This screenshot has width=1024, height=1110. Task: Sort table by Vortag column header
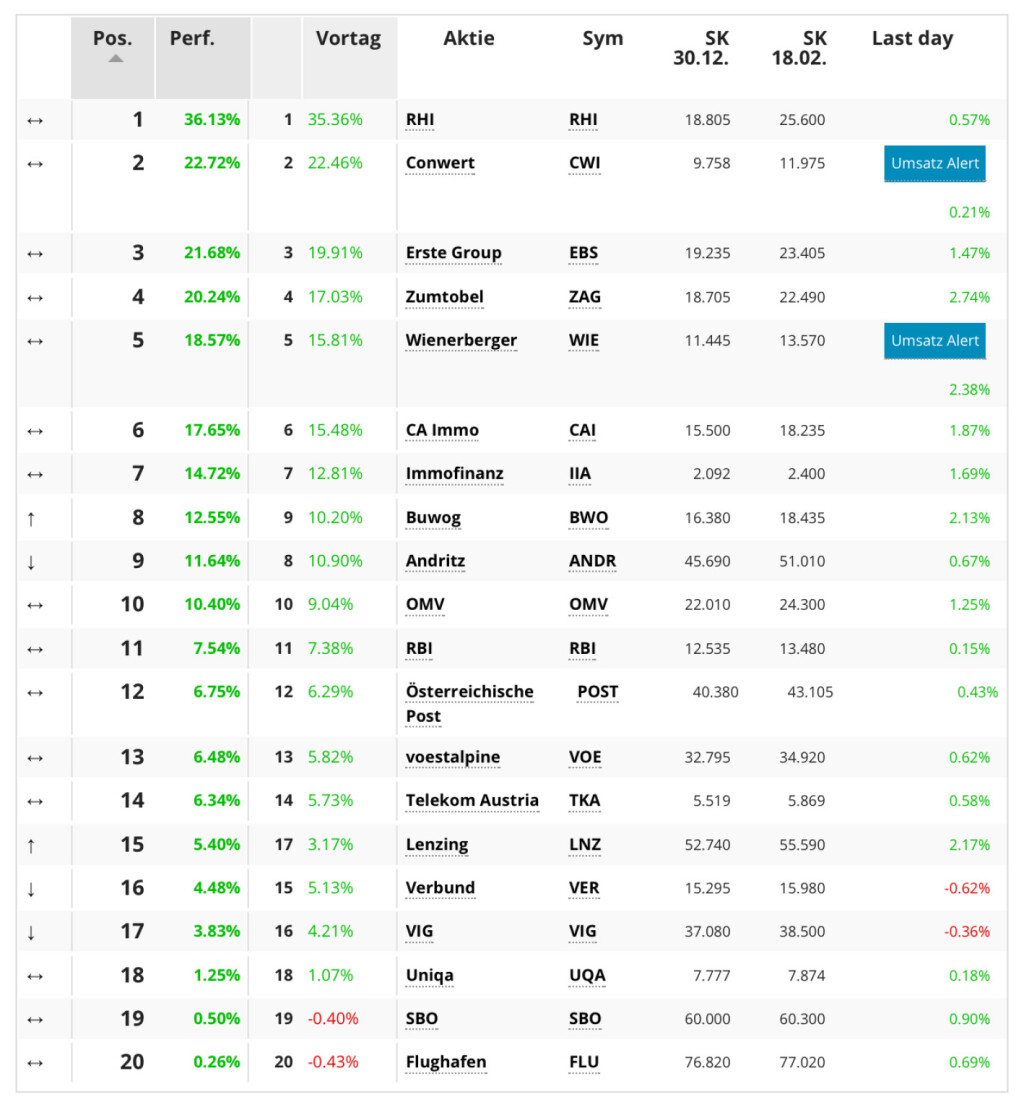pyautogui.click(x=348, y=39)
